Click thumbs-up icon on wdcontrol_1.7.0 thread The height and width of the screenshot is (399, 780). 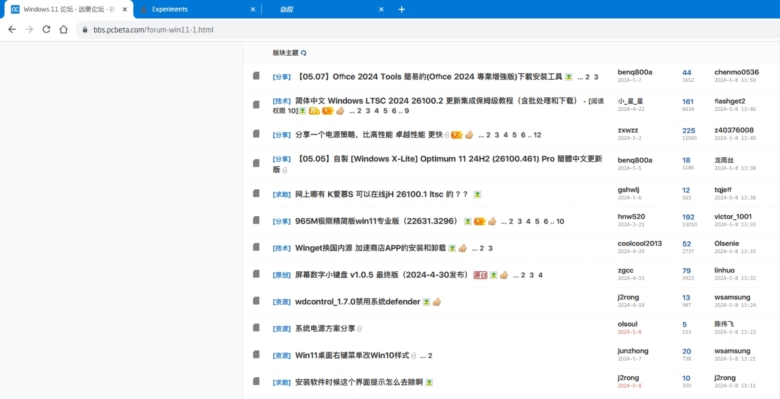[x=437, y=301]
